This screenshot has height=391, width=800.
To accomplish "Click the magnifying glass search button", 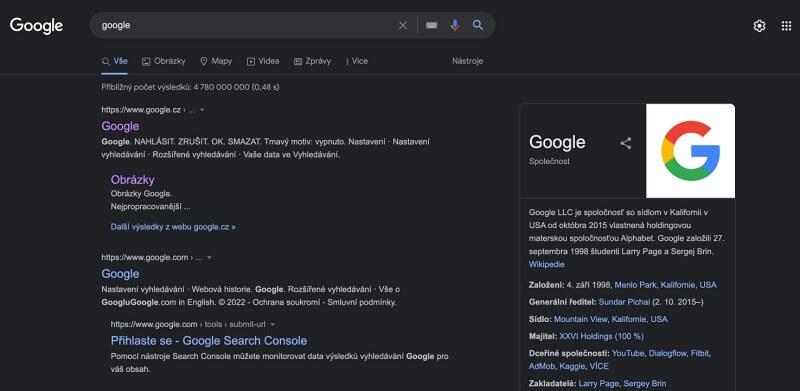I will [x=478, y=25].
